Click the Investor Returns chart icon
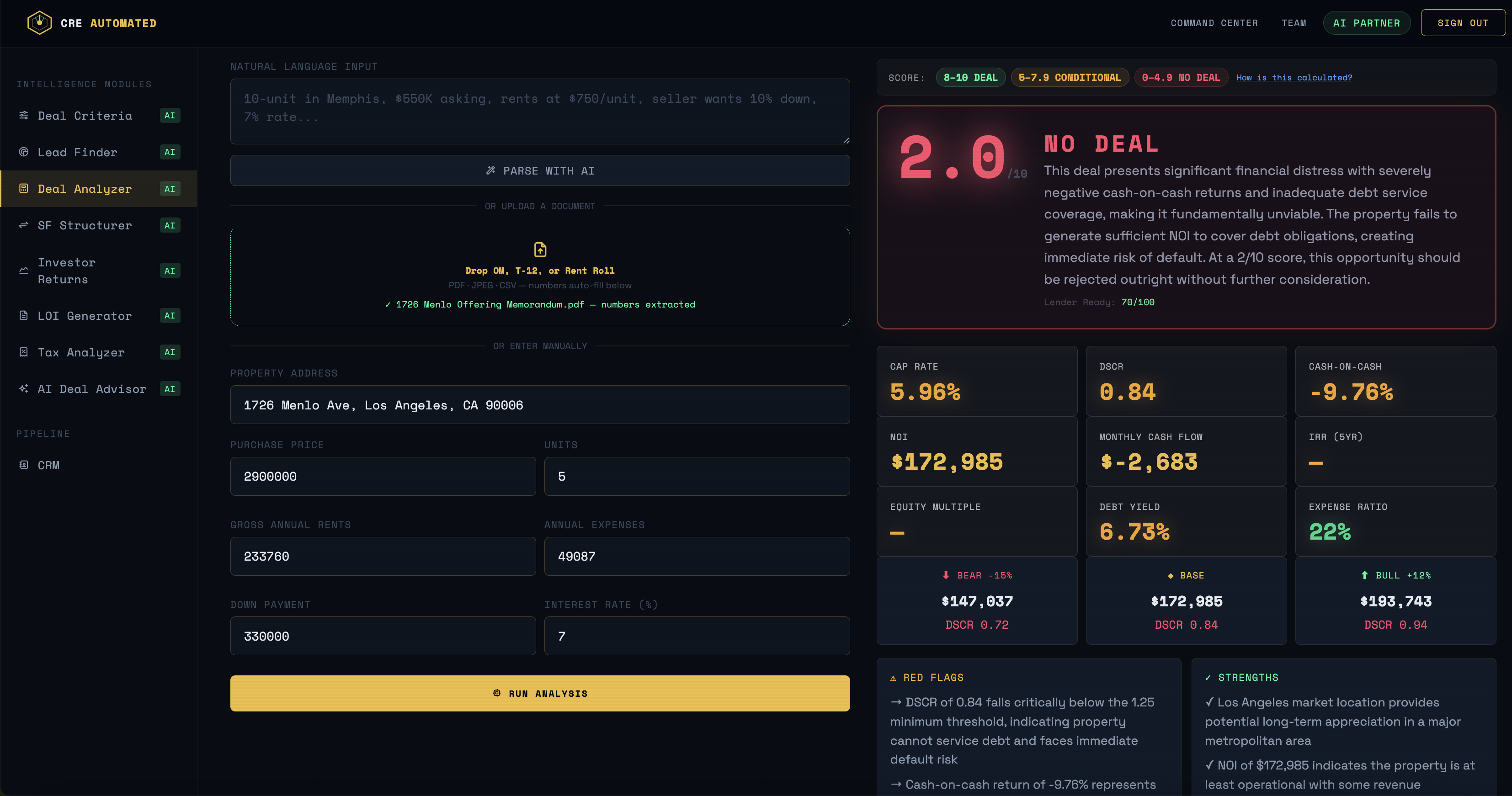This screenshot has height=796, width=1512. coord(23,271)
